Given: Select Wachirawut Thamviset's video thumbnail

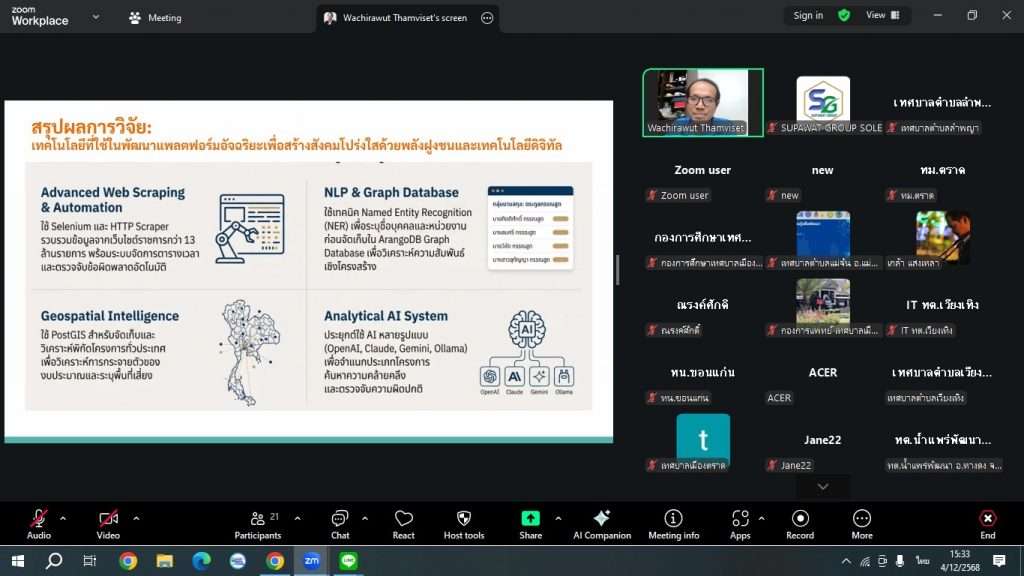Looking at the screenshot, I should point(702,102).
